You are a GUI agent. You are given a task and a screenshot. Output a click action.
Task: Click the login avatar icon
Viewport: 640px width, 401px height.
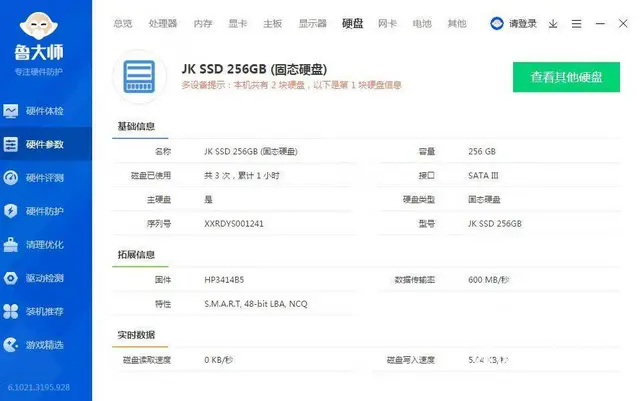coord(497,24)
